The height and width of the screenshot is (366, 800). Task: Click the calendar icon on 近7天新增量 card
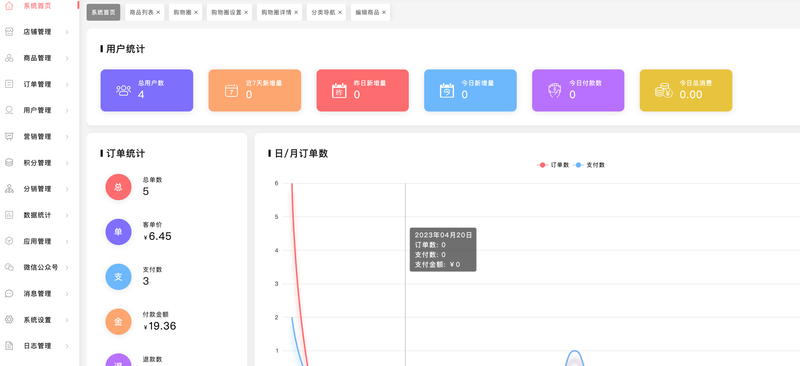[232, 90]
